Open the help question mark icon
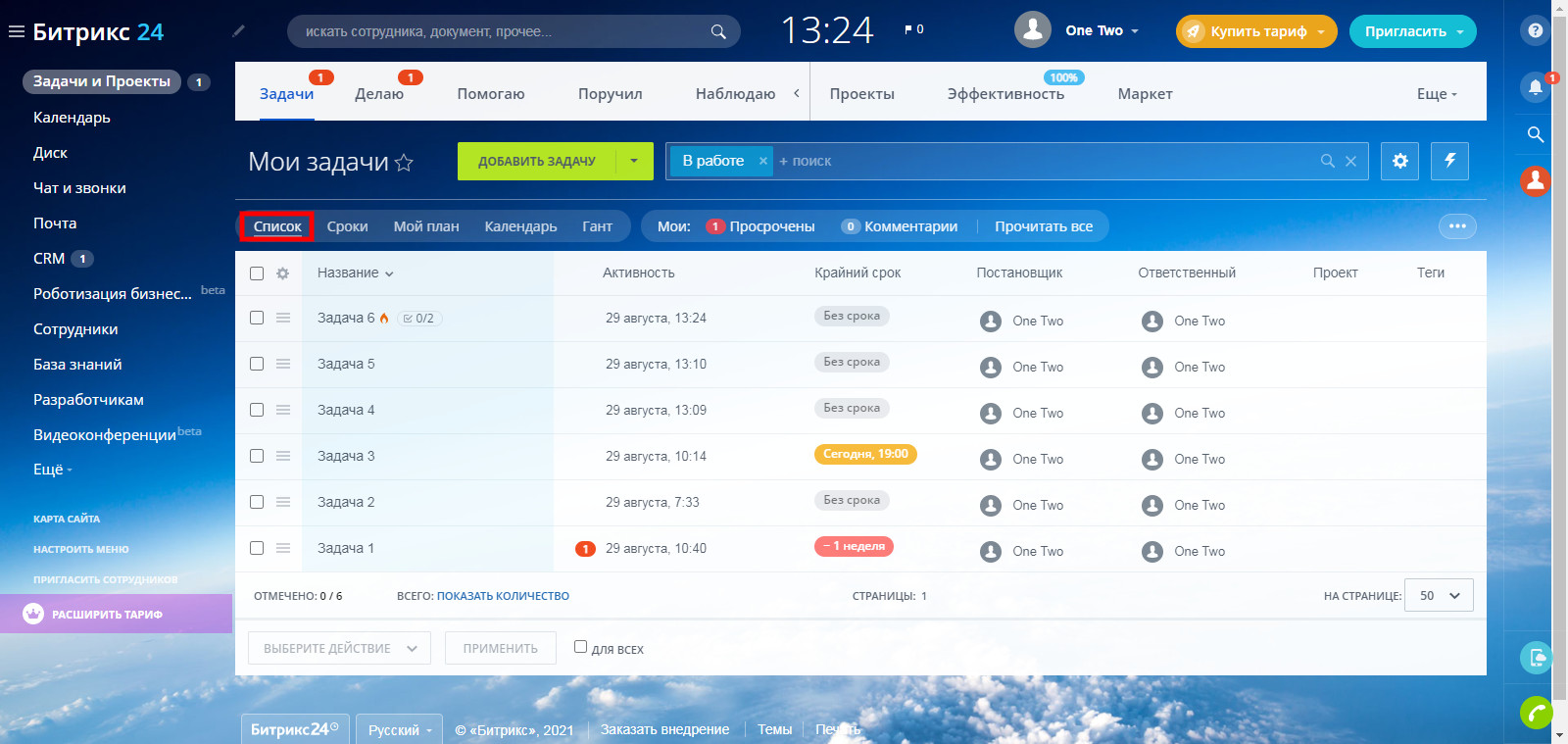Image resolution: width=1568 pixels, height=744 pixels. 1535,30
